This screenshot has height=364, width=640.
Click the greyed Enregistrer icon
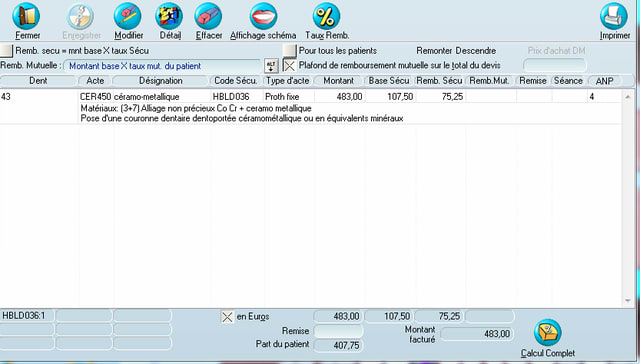click(x=81, y=16)
